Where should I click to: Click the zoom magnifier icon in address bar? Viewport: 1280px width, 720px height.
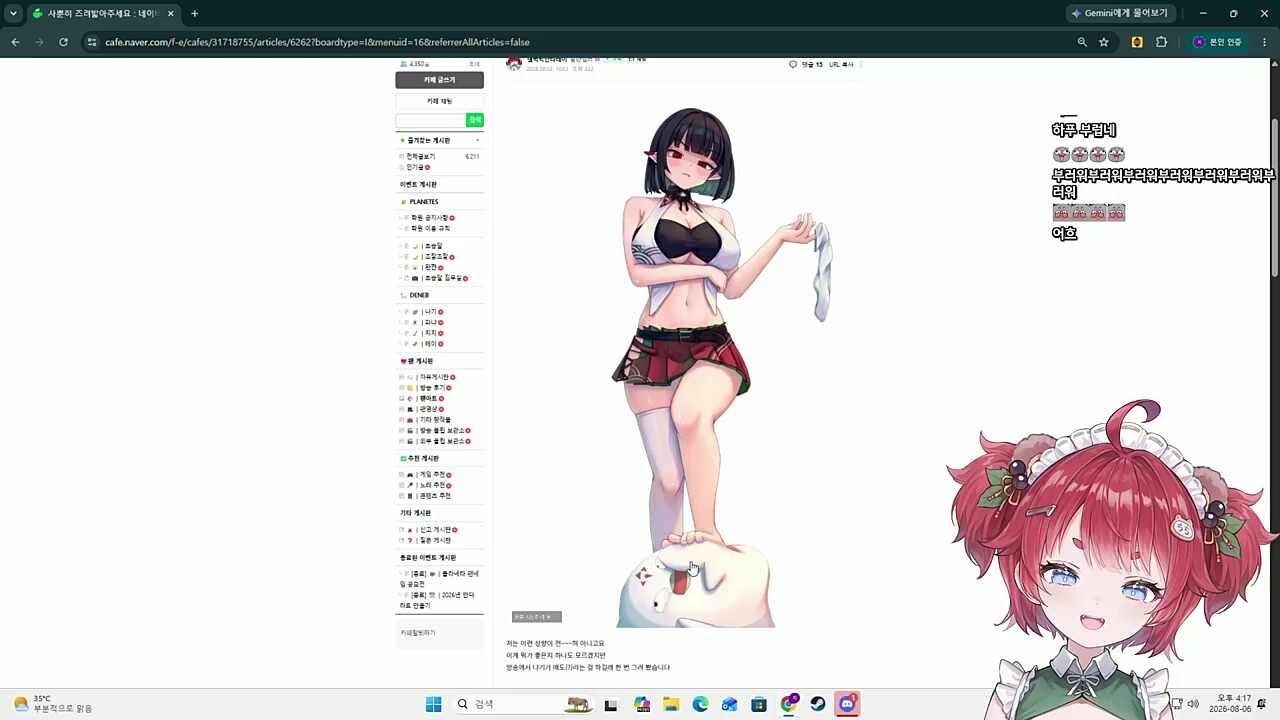pyautogui.click(x=1082, y=42)
